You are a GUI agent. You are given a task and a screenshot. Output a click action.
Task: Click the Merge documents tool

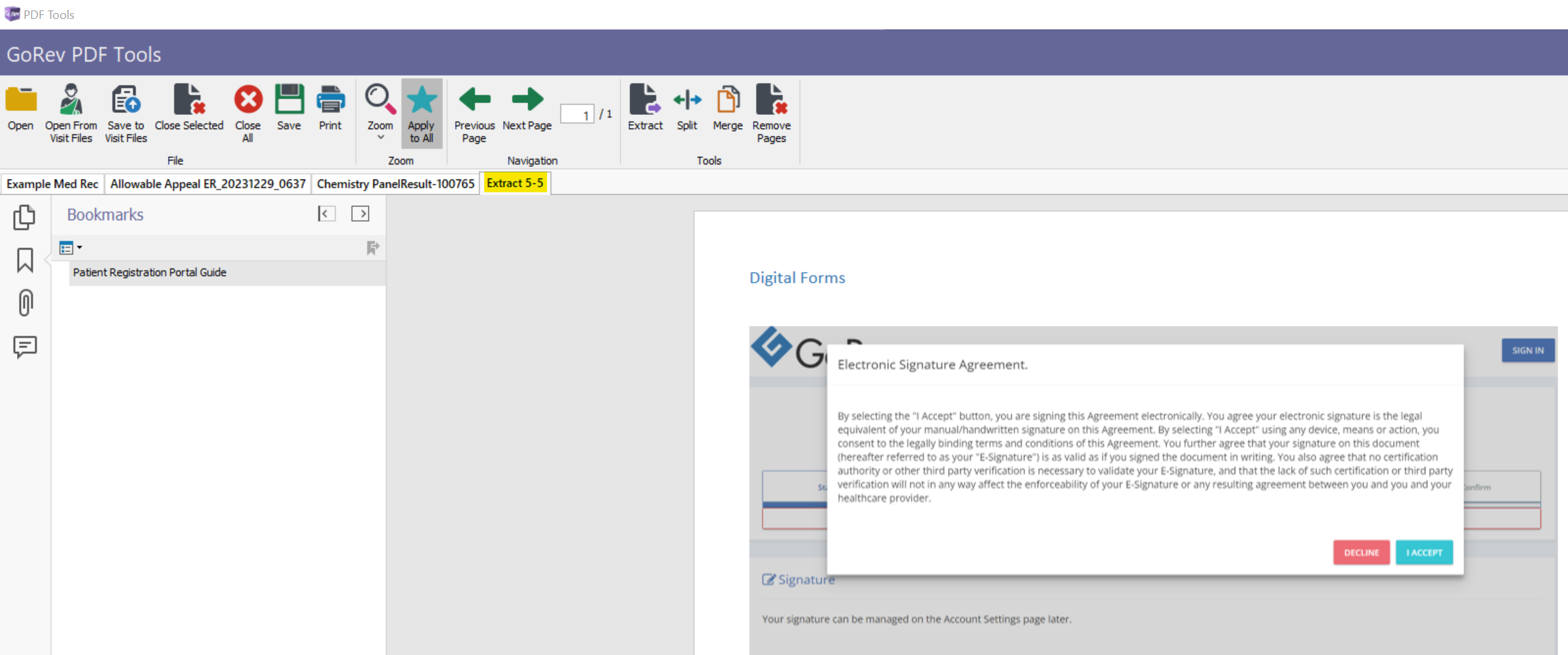[728, 108]
